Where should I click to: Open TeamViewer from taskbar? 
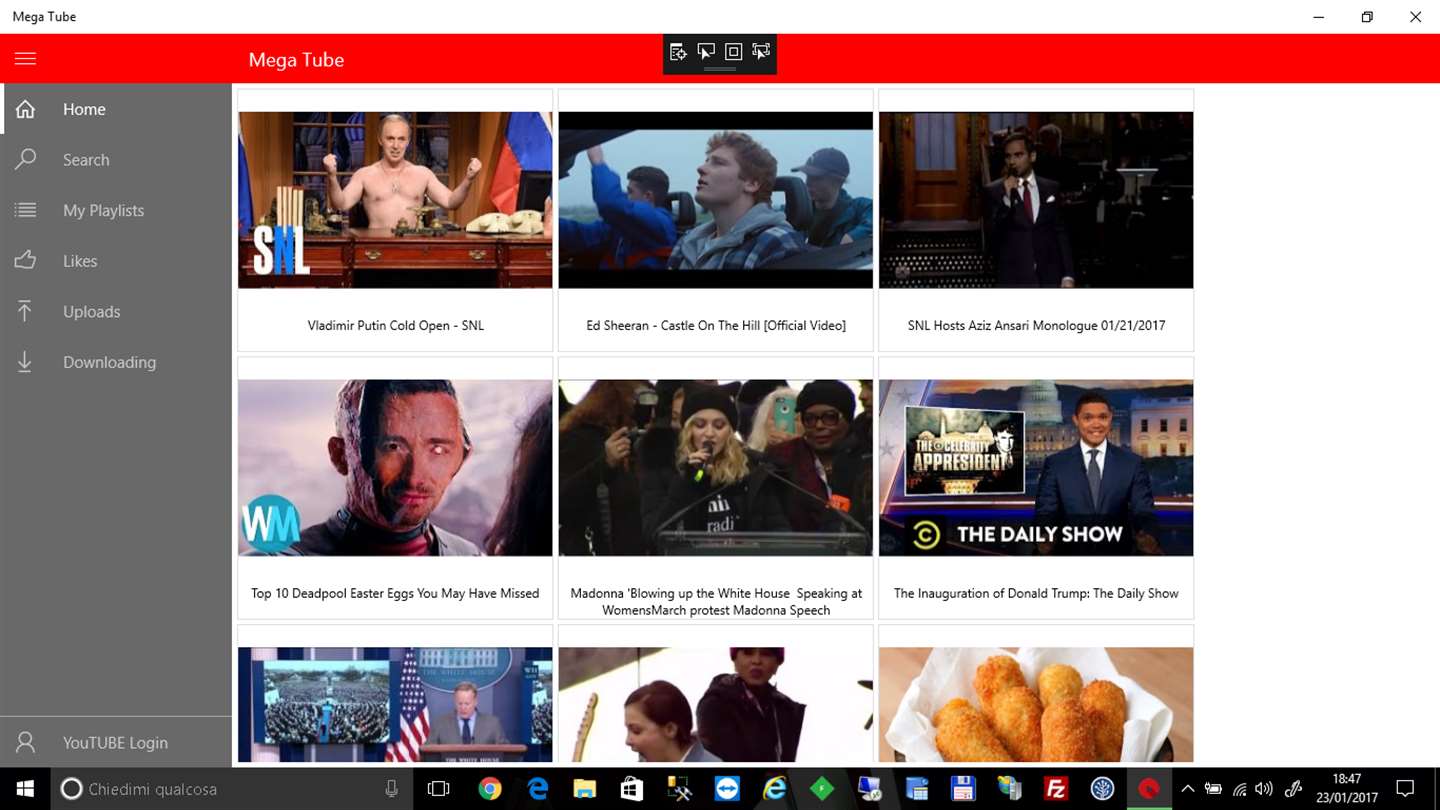click(x=727, y=789)
